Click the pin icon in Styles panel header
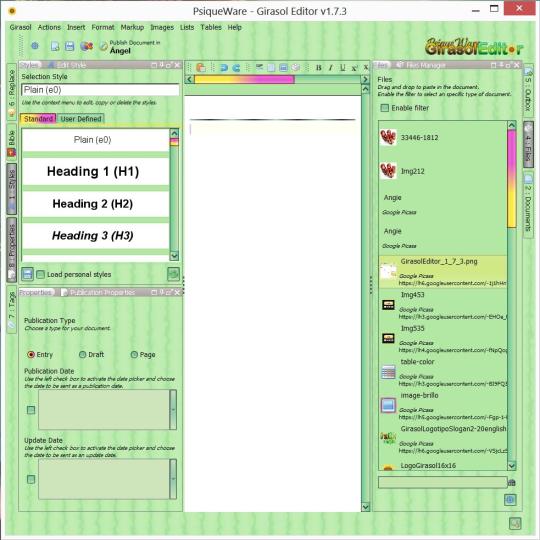The image size is (540, 540). coord(161,65)
